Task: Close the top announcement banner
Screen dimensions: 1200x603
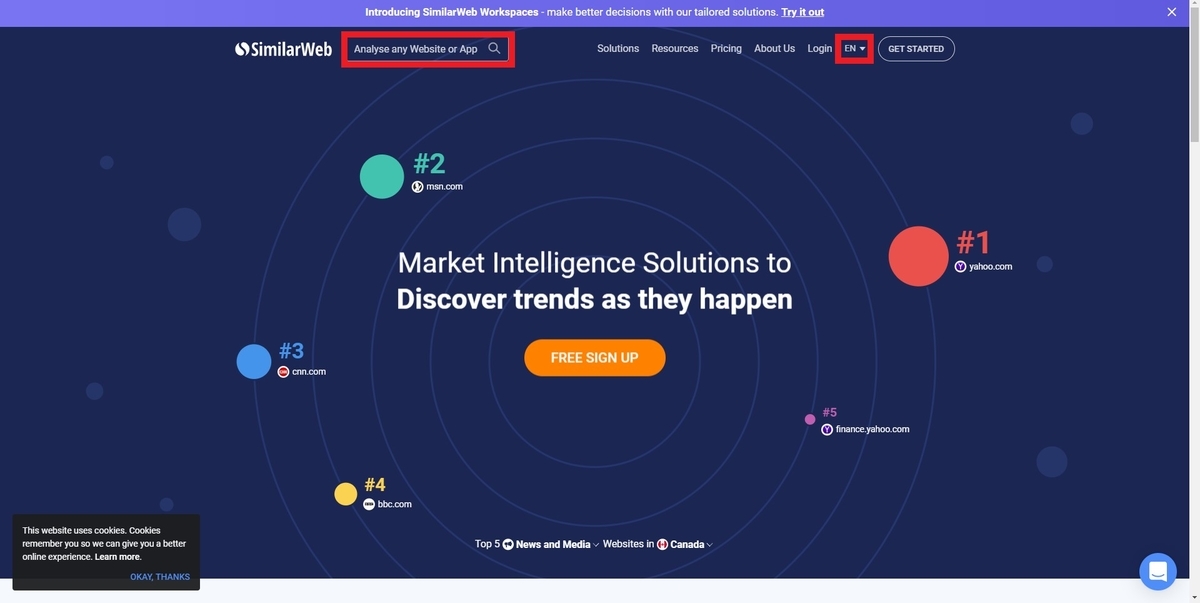Action: [1172, 12]
